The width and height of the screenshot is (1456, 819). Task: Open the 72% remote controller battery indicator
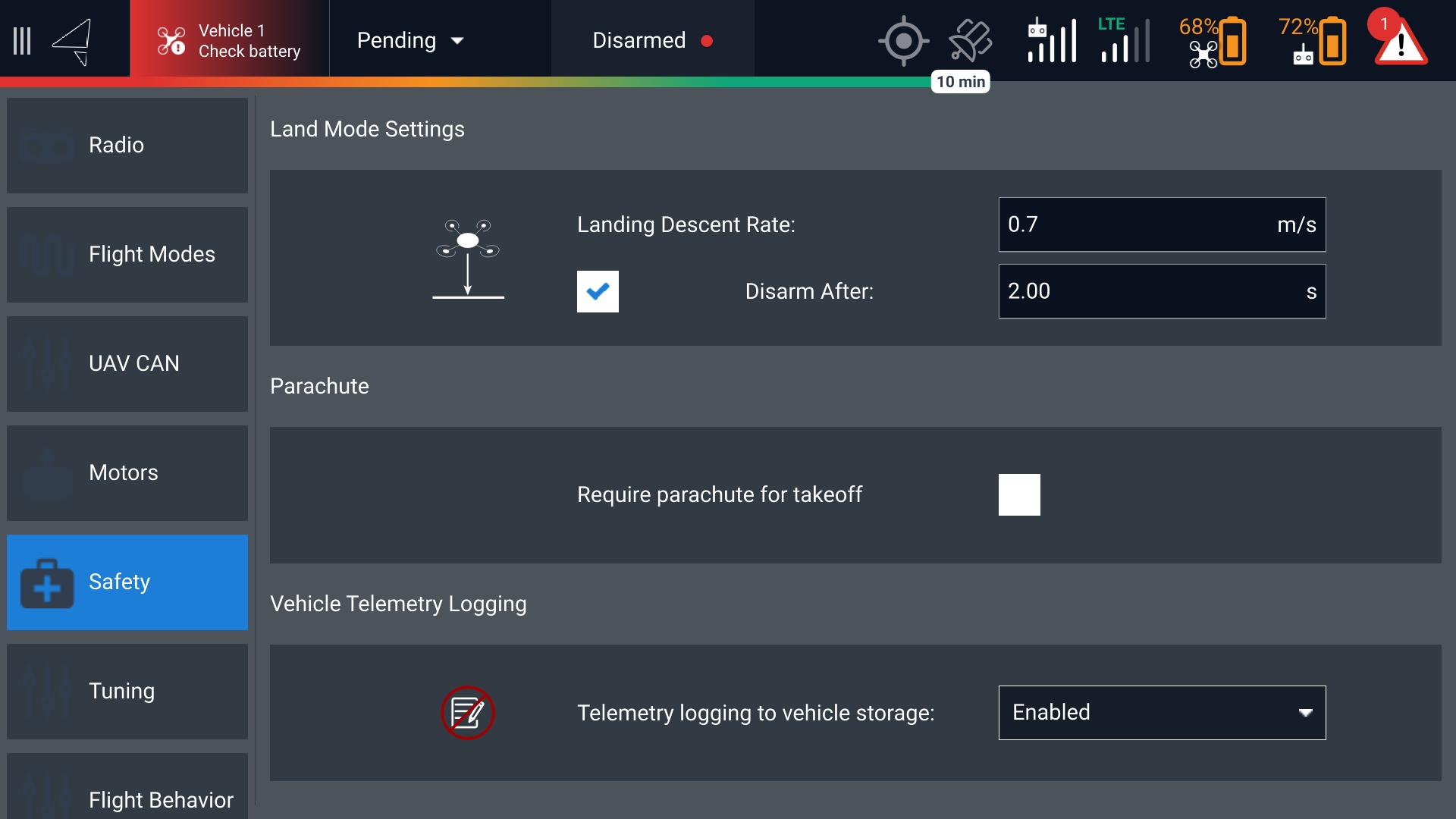(x=1313, y=41)
